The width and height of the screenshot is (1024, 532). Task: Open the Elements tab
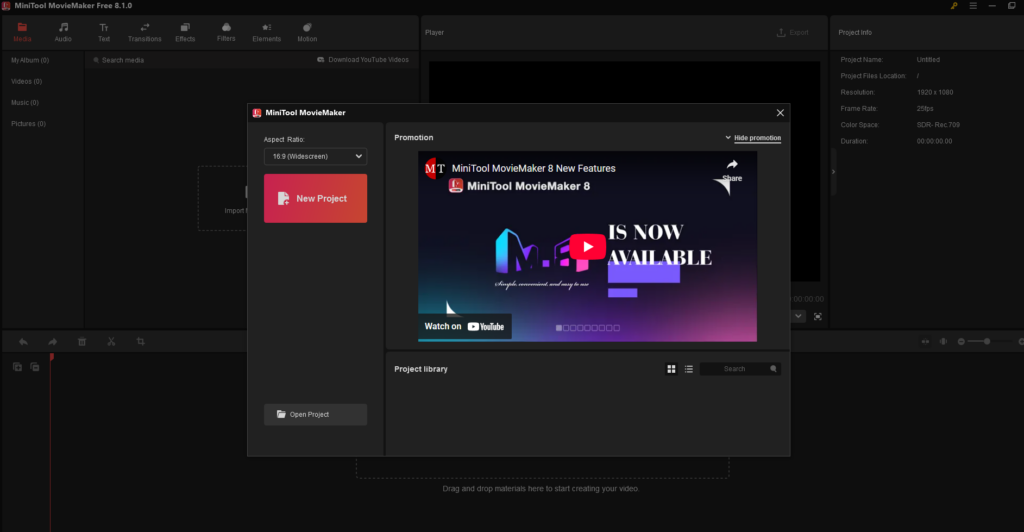[266, 32]
